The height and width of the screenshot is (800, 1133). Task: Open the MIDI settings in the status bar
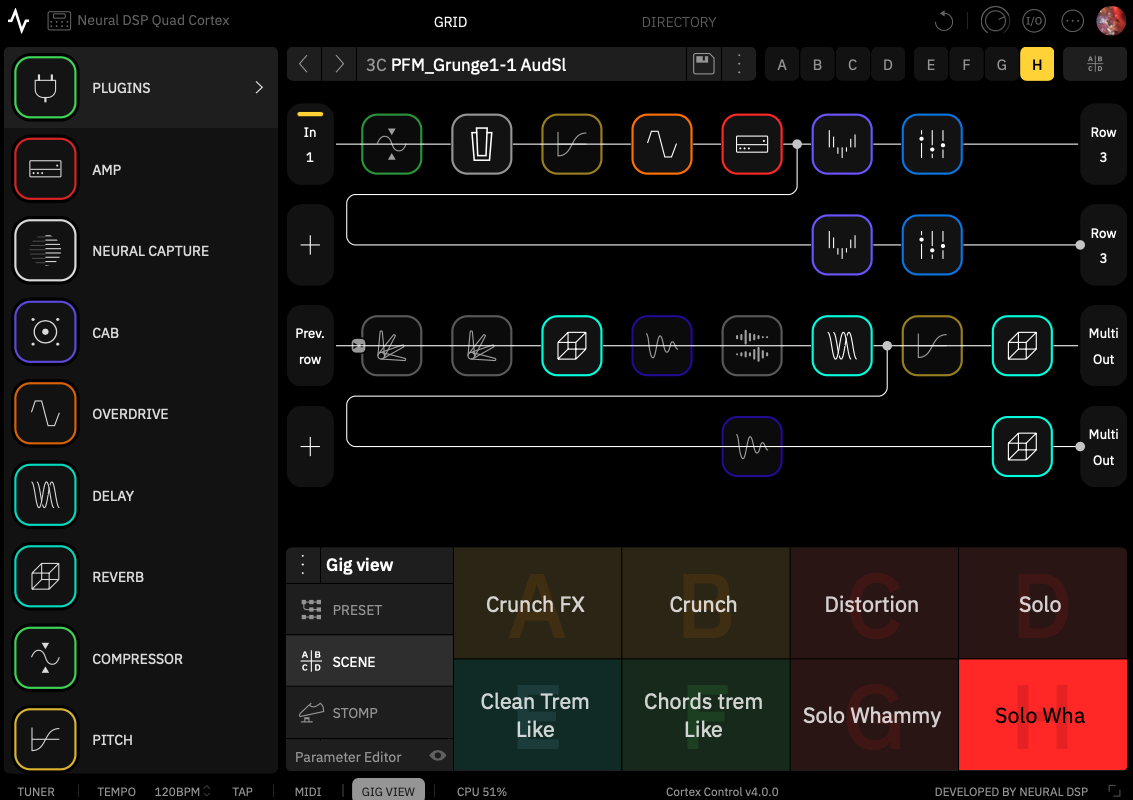(x=308, y=791)
